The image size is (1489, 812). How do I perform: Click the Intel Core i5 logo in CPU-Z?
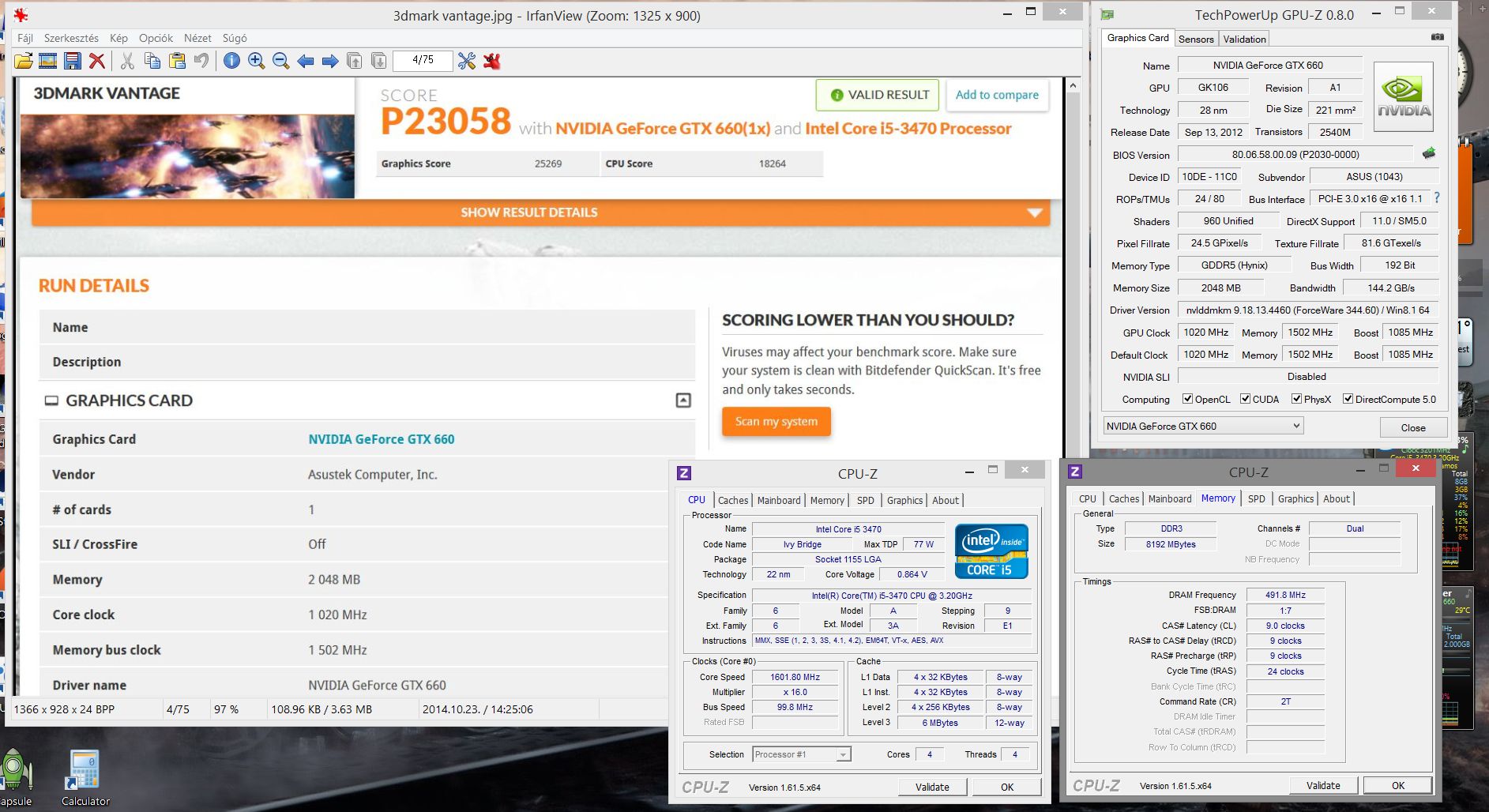[x=991, y=551]
